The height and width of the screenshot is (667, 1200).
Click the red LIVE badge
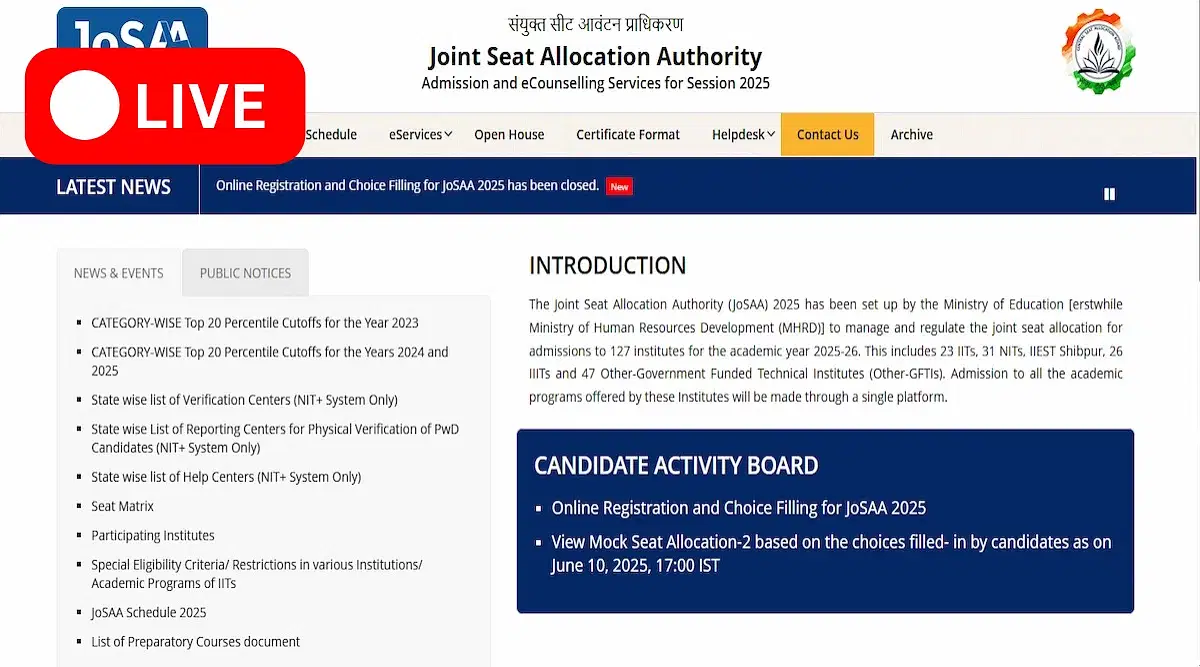(x=165, y=105)
